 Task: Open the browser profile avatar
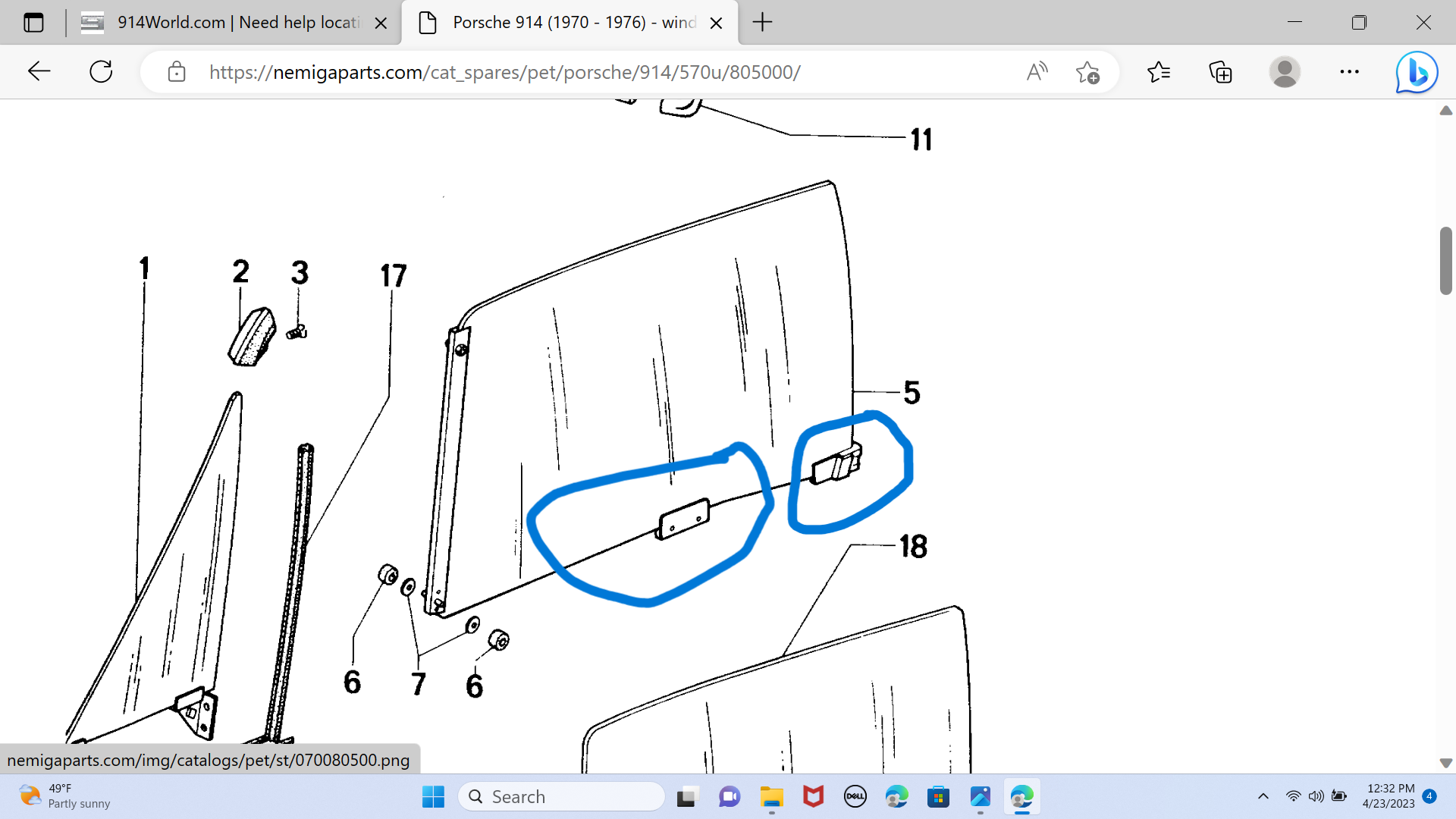[x=1285, y=72]
